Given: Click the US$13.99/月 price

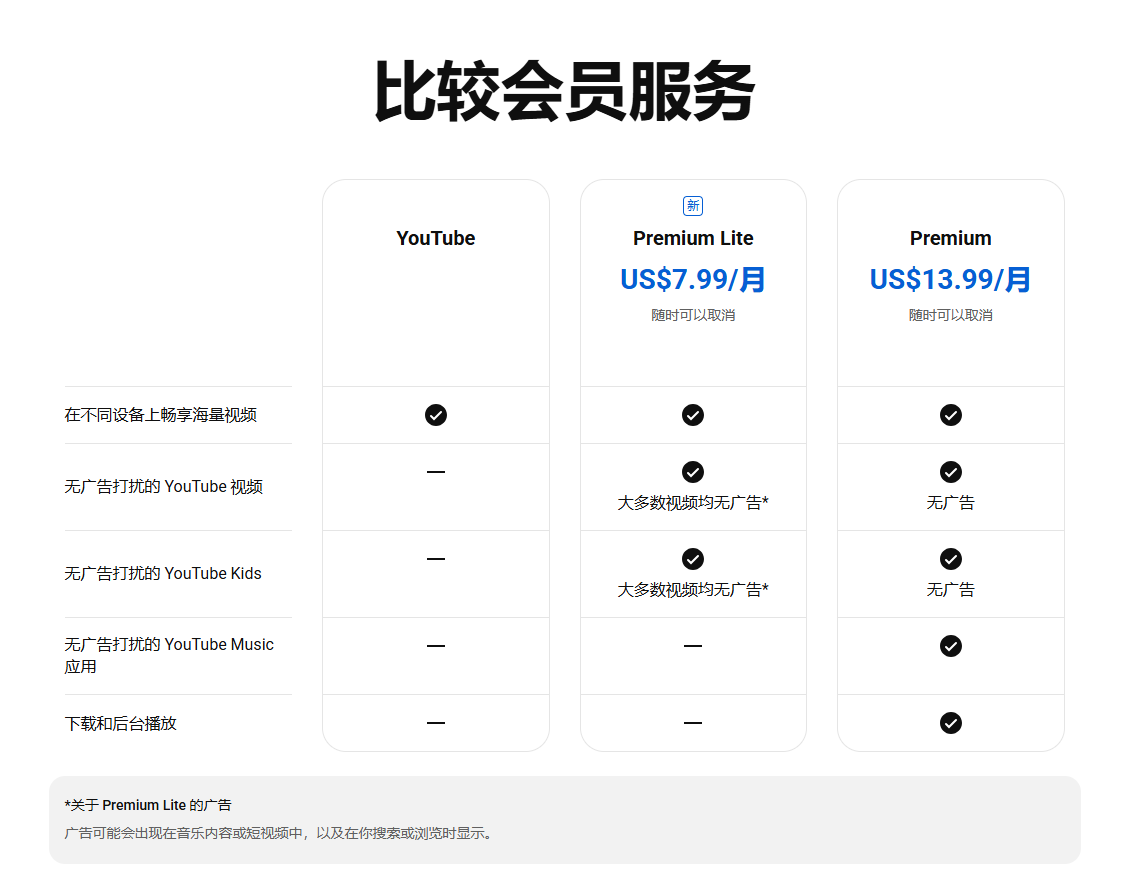Looking at the screenshot, I should 951,279.
